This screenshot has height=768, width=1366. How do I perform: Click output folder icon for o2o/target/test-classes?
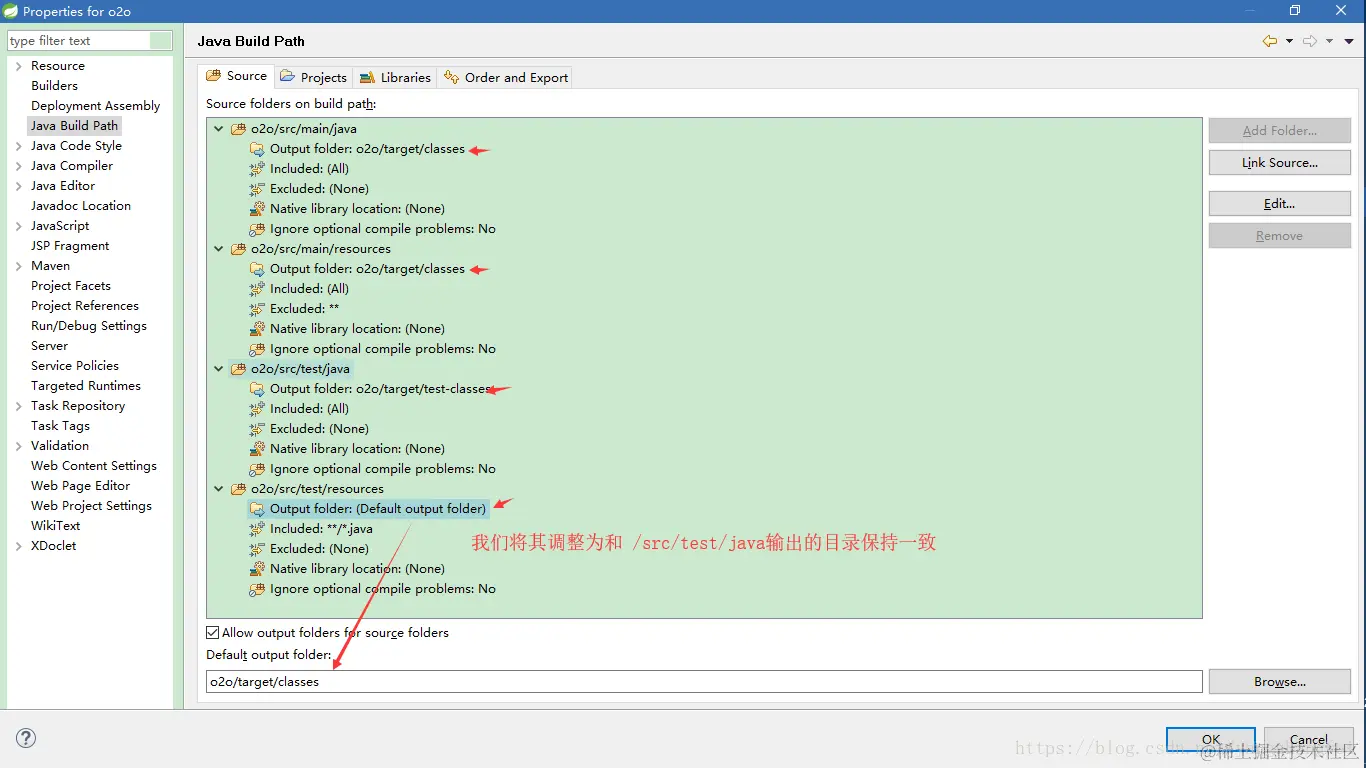tap(257, 389)
